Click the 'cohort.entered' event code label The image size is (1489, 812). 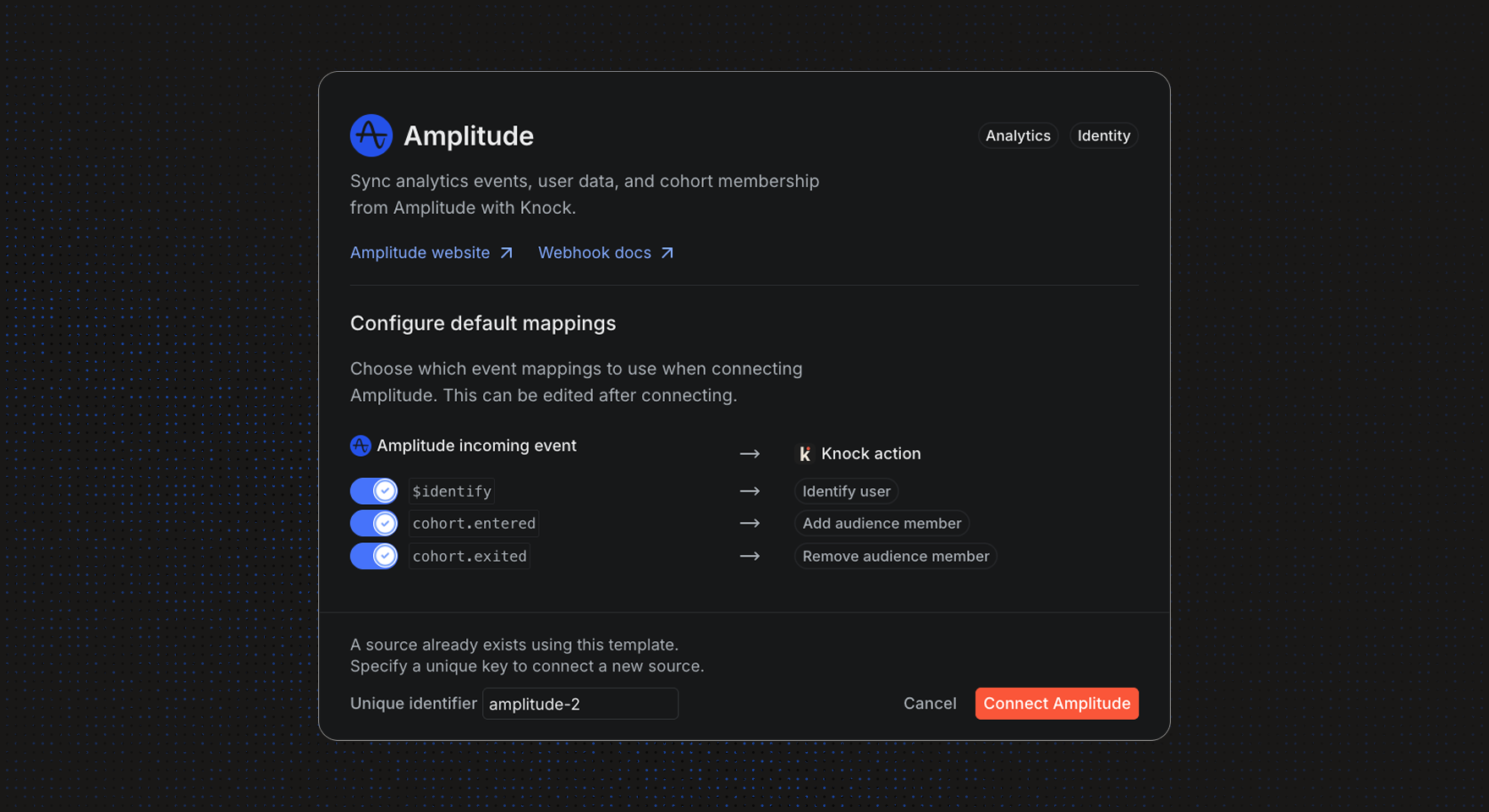[474, 524]
